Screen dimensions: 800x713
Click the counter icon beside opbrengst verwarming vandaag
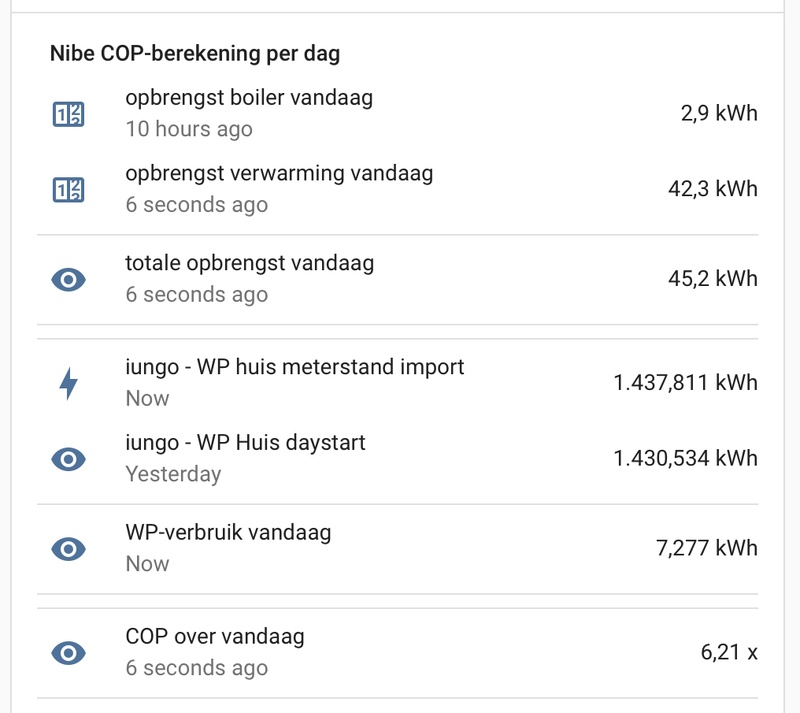pos(68,189)
